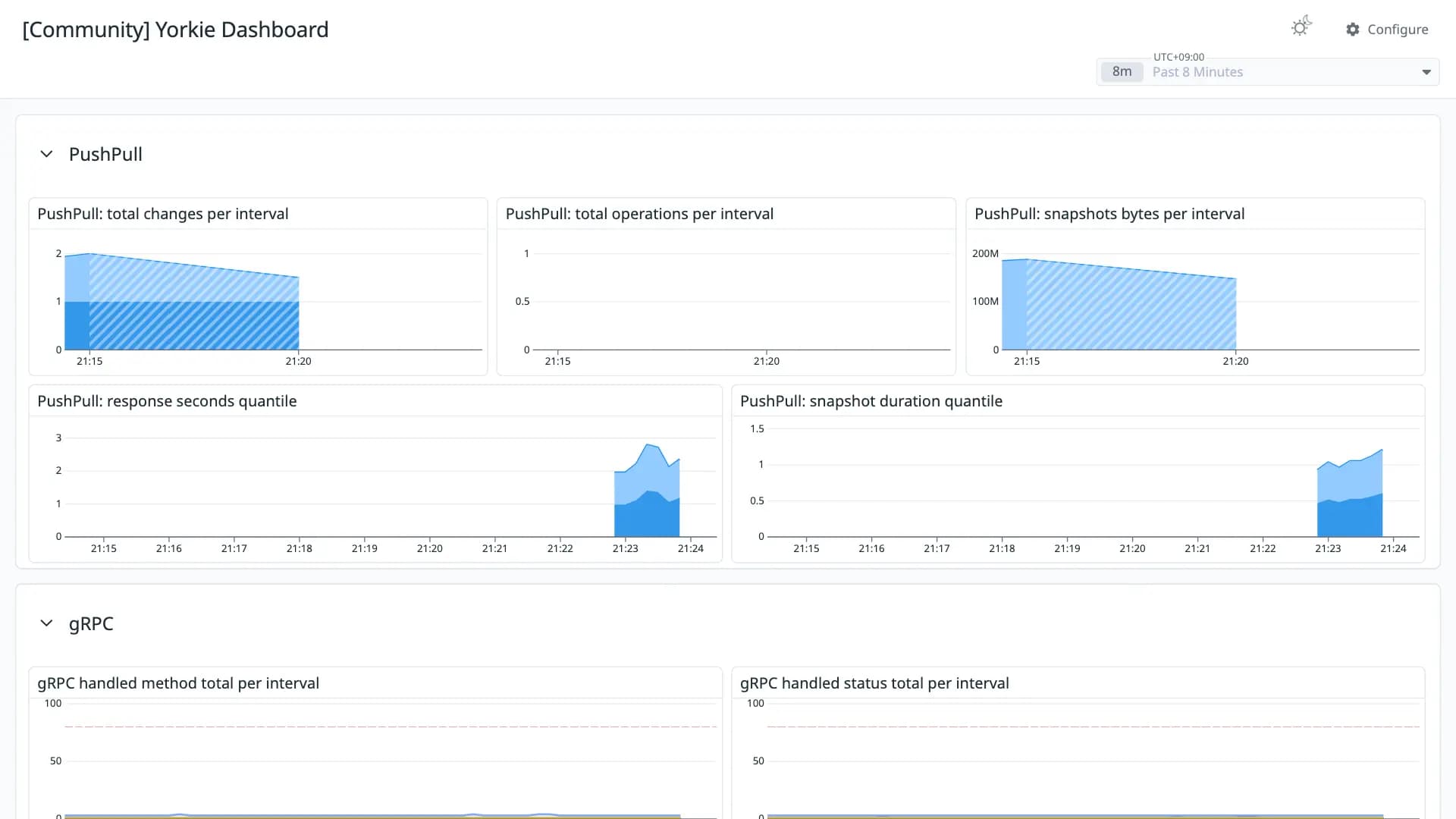Screen dimensions: 1456x819
Task: Click the 21:21 tick in snapshot duration chart
Action: tap(1197, 548)
